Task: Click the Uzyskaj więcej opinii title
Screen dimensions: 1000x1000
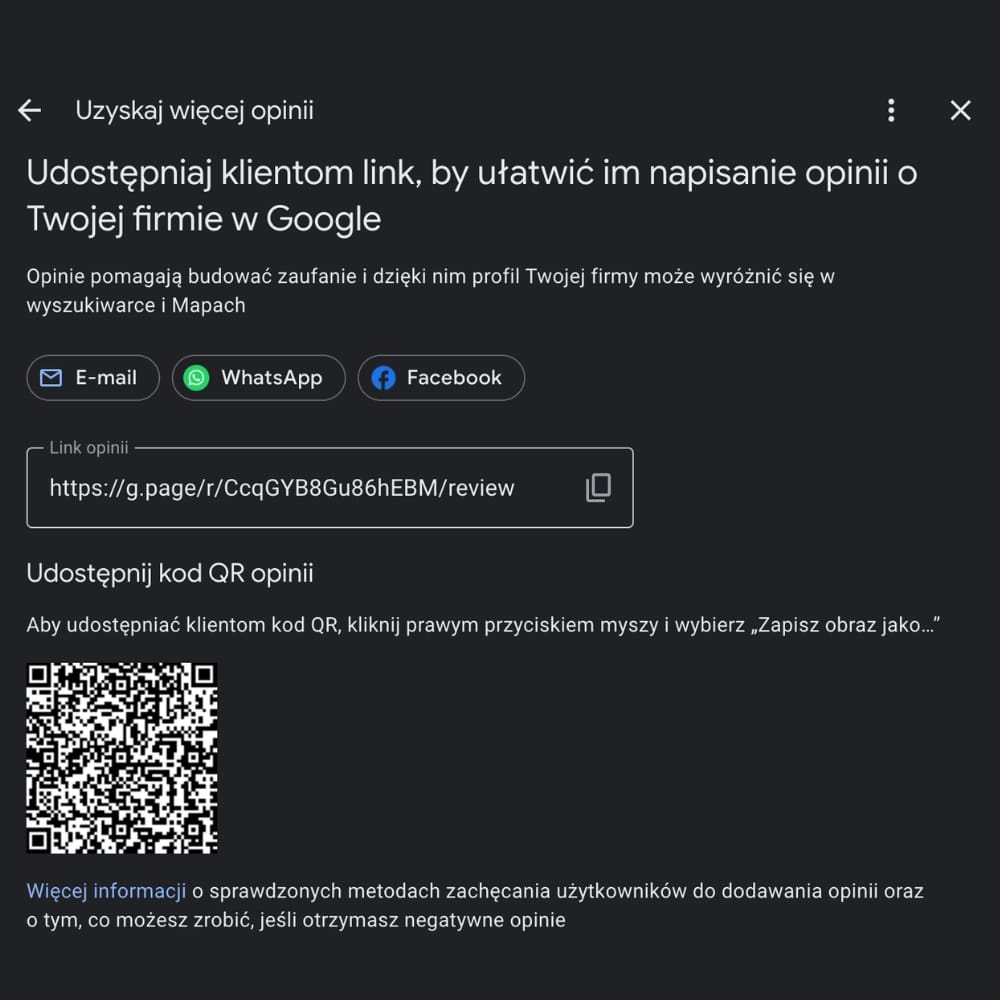Action: [195, 110]
